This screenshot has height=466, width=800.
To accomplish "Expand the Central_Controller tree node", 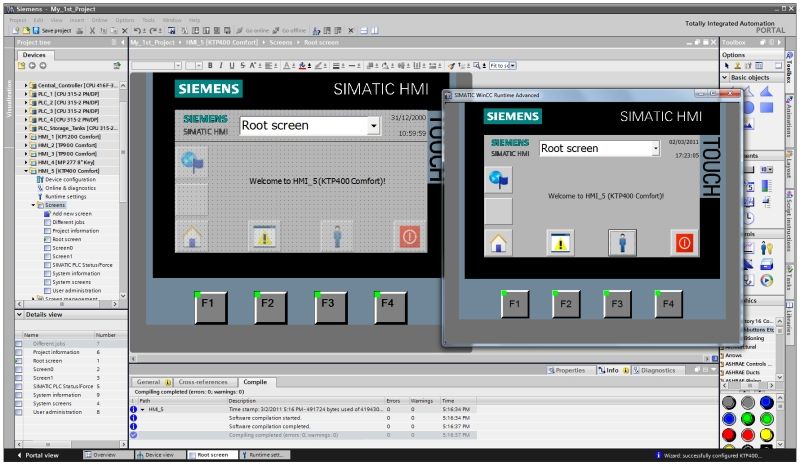I will tap(26, 85).
